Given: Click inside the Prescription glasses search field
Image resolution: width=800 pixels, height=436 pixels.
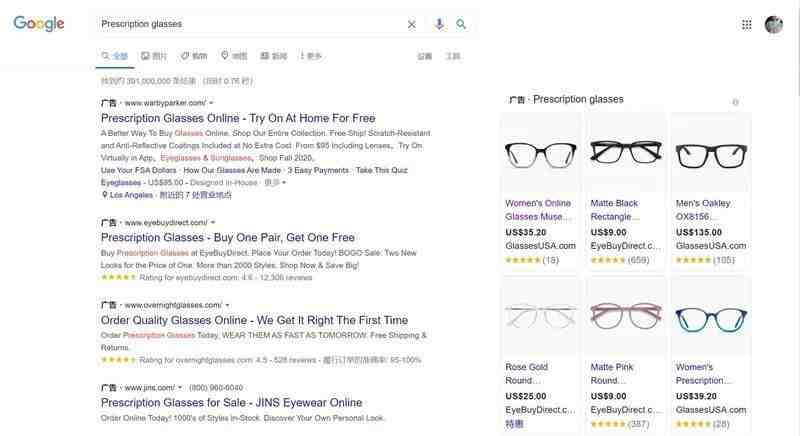Looking at the screenshot, I should point(250,24).
